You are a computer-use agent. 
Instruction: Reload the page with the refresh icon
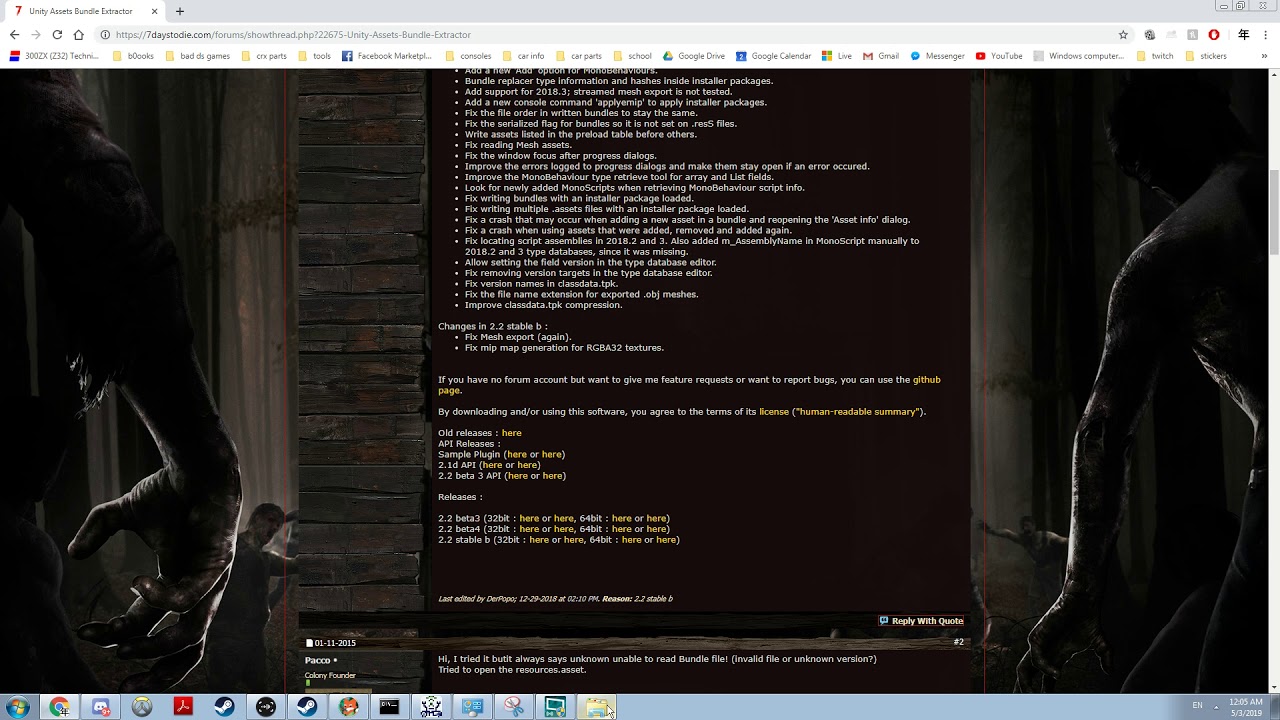click(x=57, y=34)
